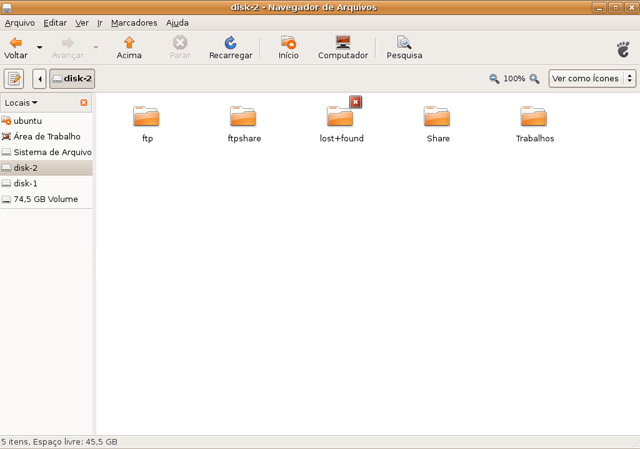Screen dimensions: 640x449
Task: Select the lost+found folder icon
Action: pos(340,116)
